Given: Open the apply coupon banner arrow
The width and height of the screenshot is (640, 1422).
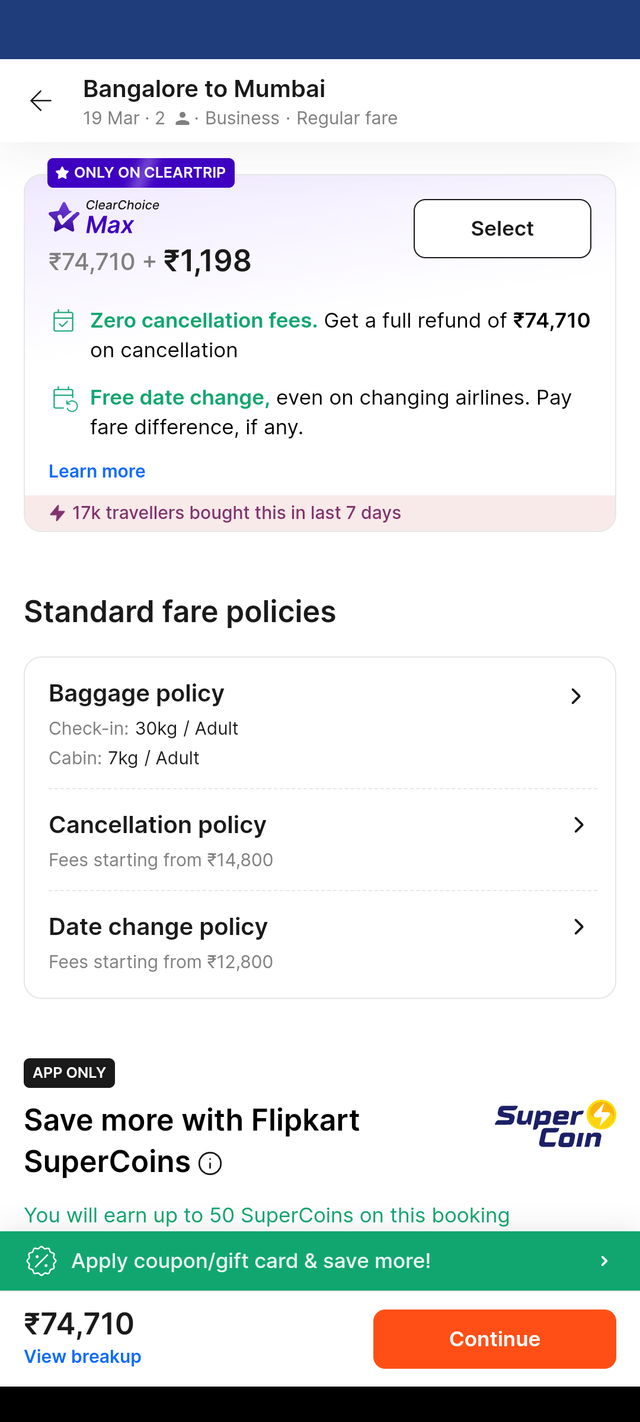Looking at the screenshot, I should click(604, 1261).
